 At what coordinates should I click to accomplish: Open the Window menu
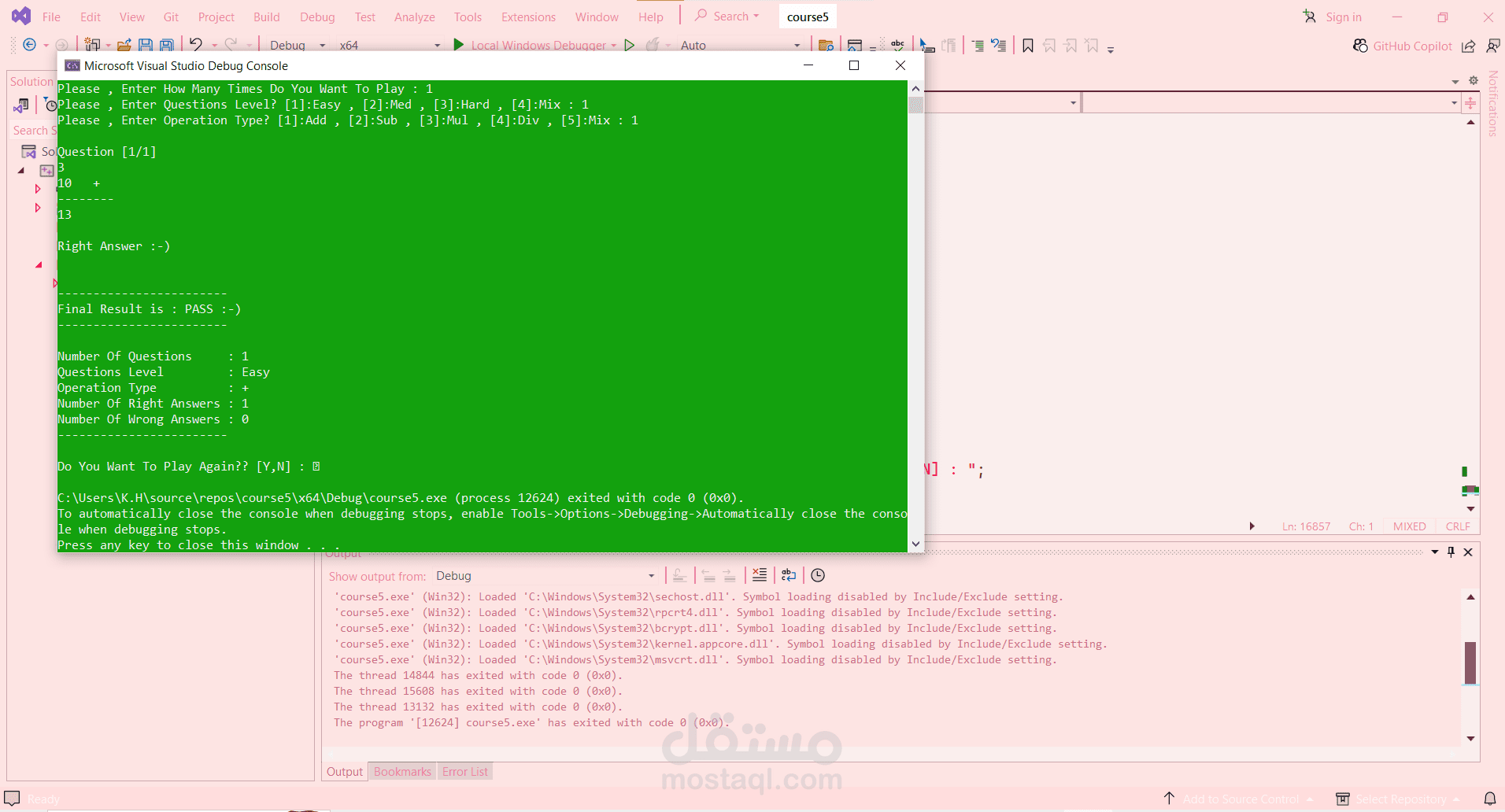tap(597, 17)
